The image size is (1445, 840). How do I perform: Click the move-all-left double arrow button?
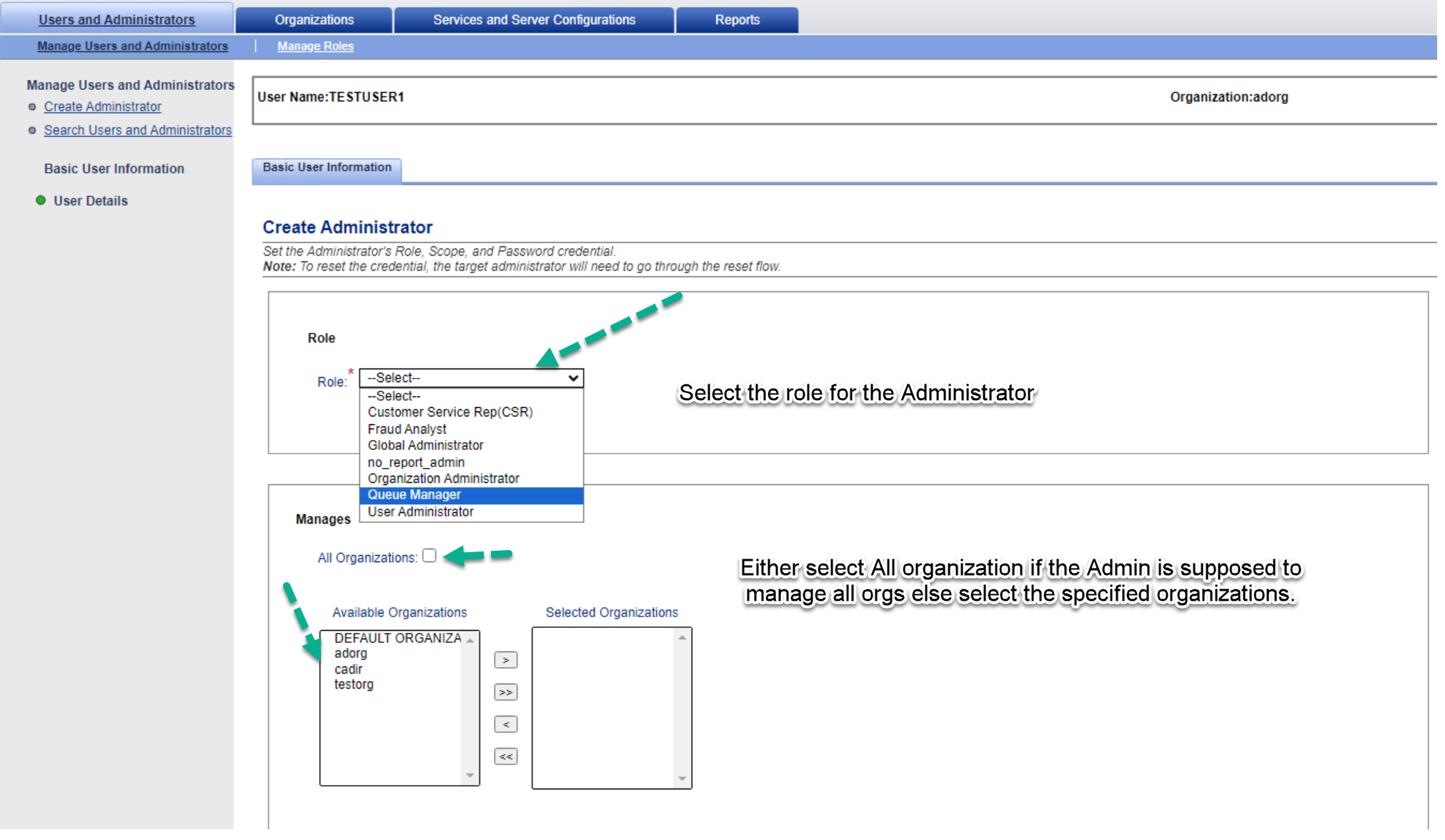tap(505, 756)
